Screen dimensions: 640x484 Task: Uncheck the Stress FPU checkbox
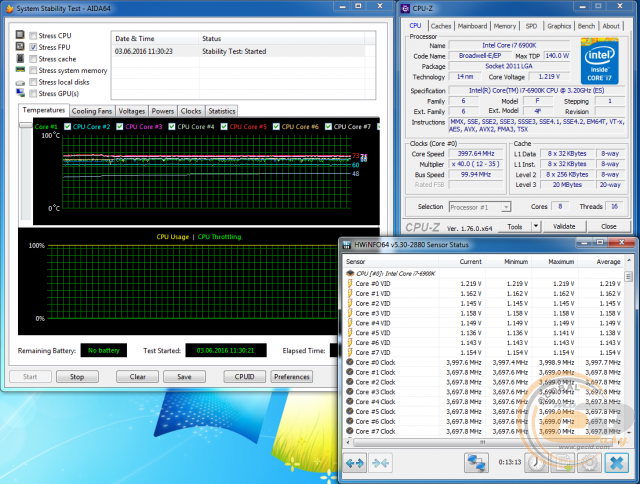click(x=33, y=47)
